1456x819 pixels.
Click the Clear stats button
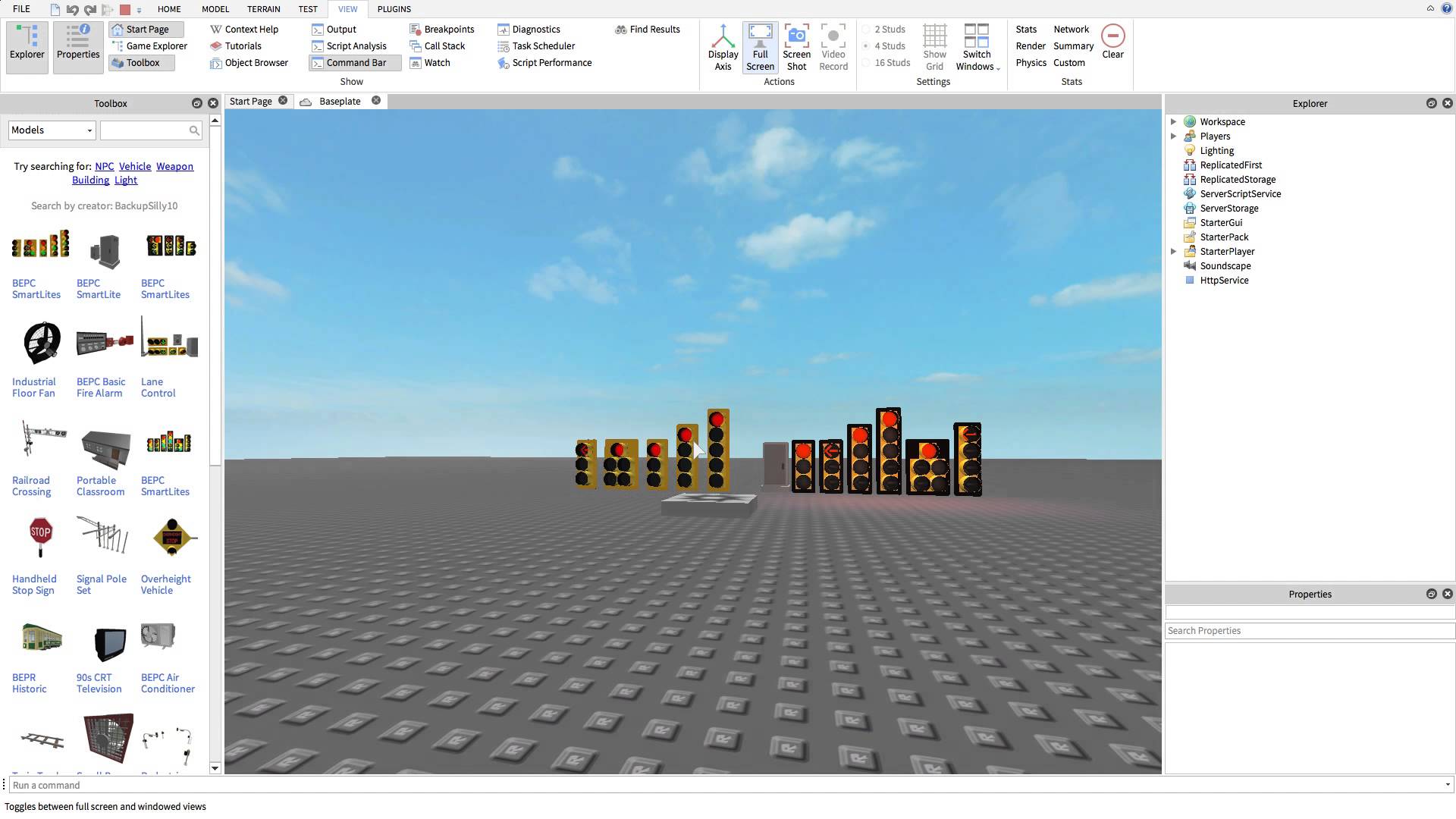(x=1112, y=42)
